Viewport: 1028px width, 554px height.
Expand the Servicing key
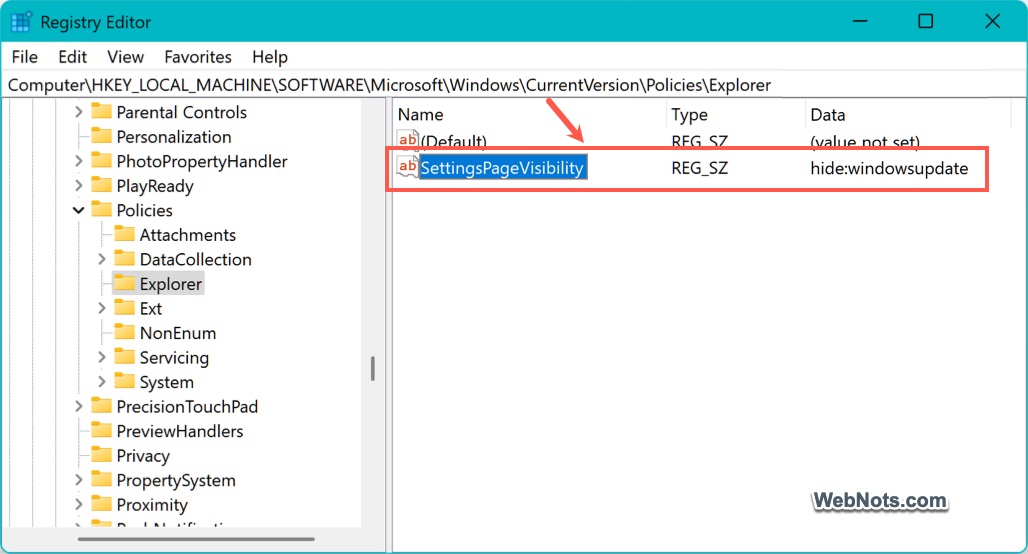tap(102, 357)
